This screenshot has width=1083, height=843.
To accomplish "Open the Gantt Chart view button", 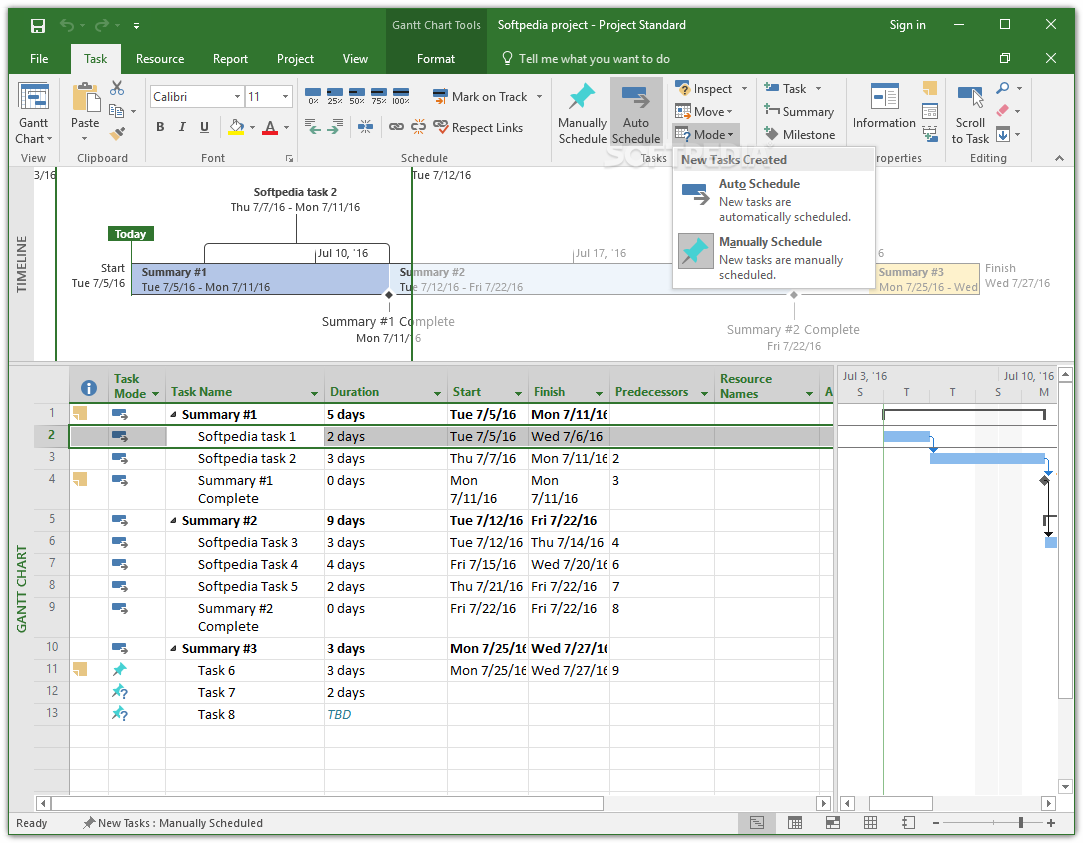I will pyautogui.click(x=33, y=113).
